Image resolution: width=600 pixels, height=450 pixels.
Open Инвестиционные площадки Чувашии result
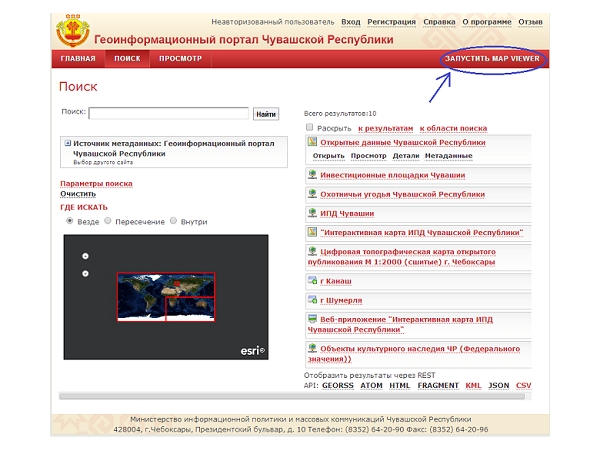pos(393,175)
